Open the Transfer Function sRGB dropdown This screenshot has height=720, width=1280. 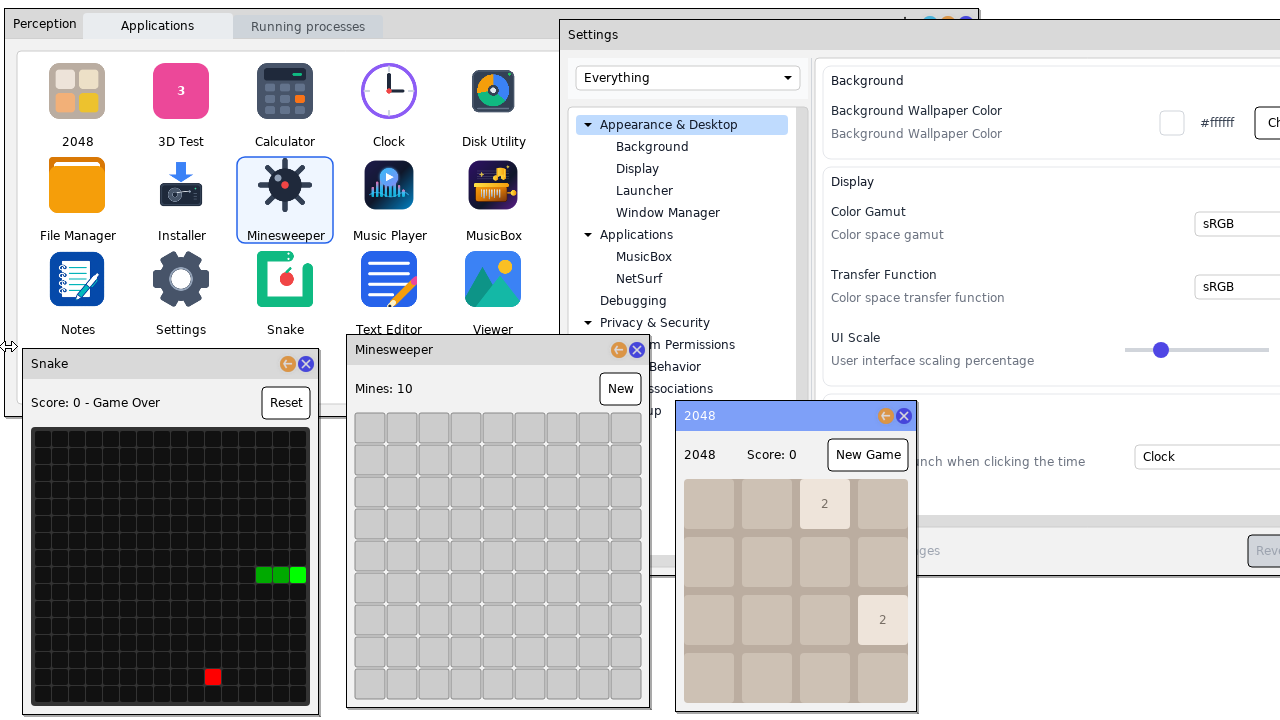1238,287
